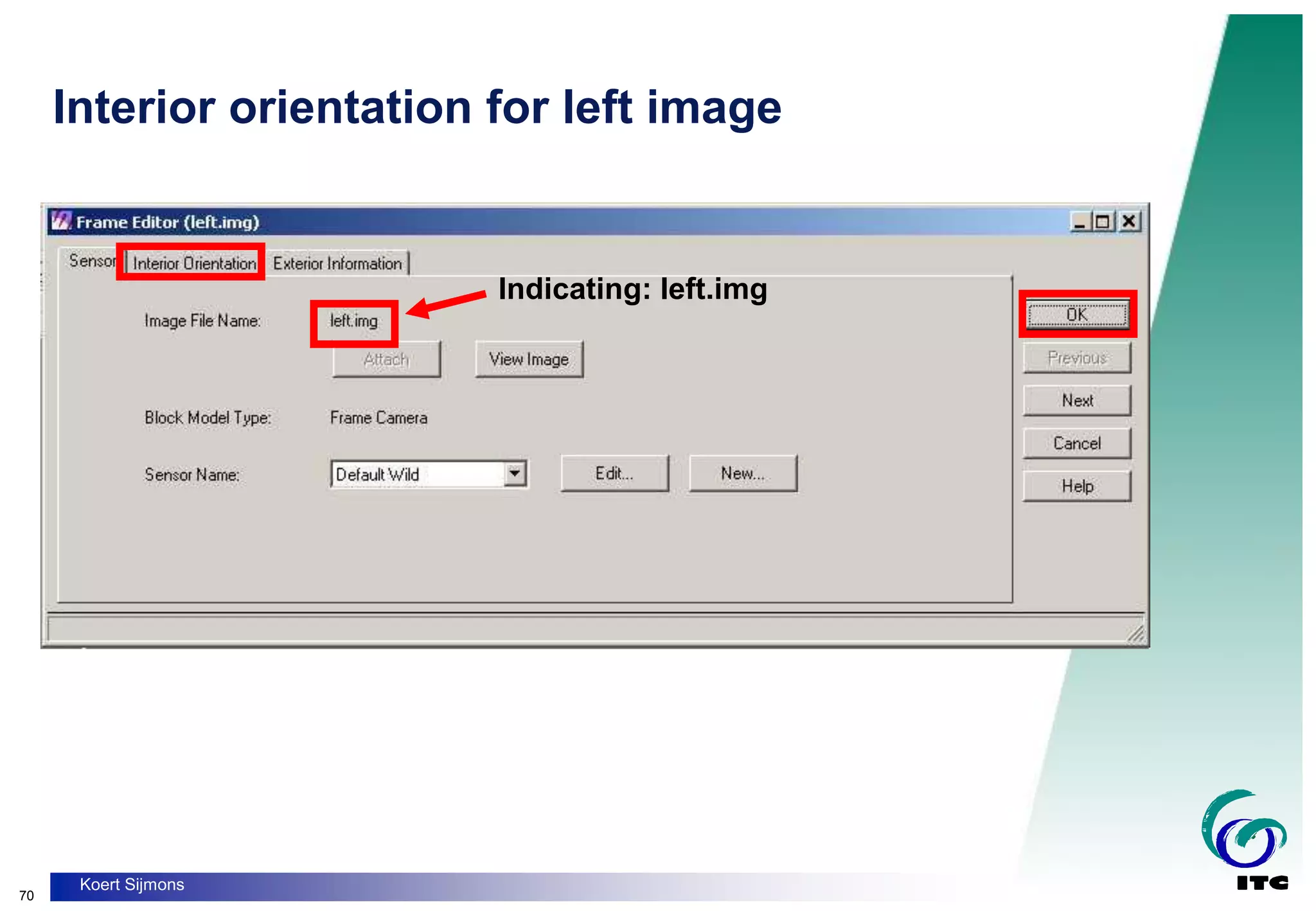This screenshot has height=911, width=1316.
Task: Open the Exterior Information tab
Action: point(337,263)
